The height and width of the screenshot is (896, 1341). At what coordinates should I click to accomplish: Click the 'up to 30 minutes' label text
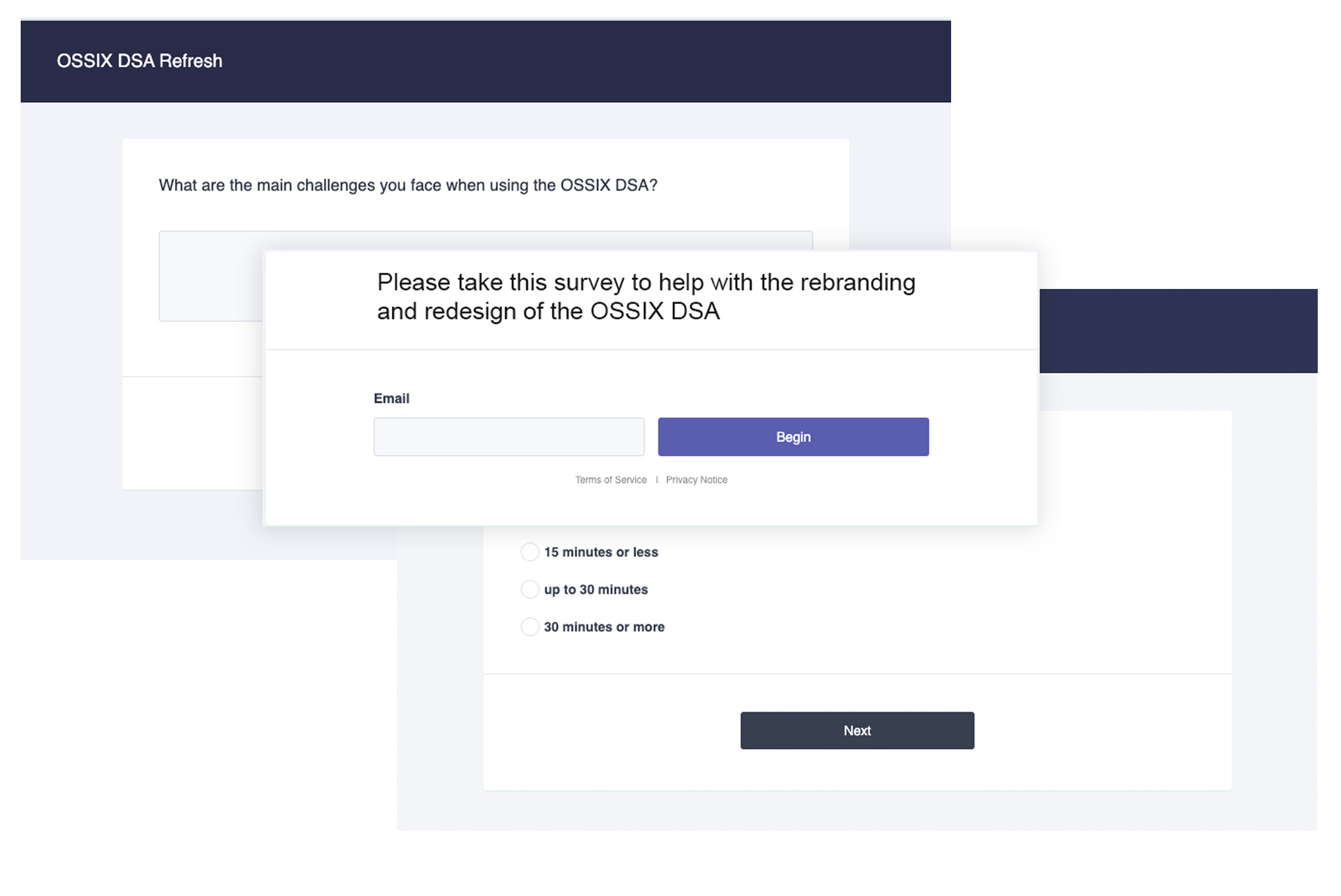595,590
